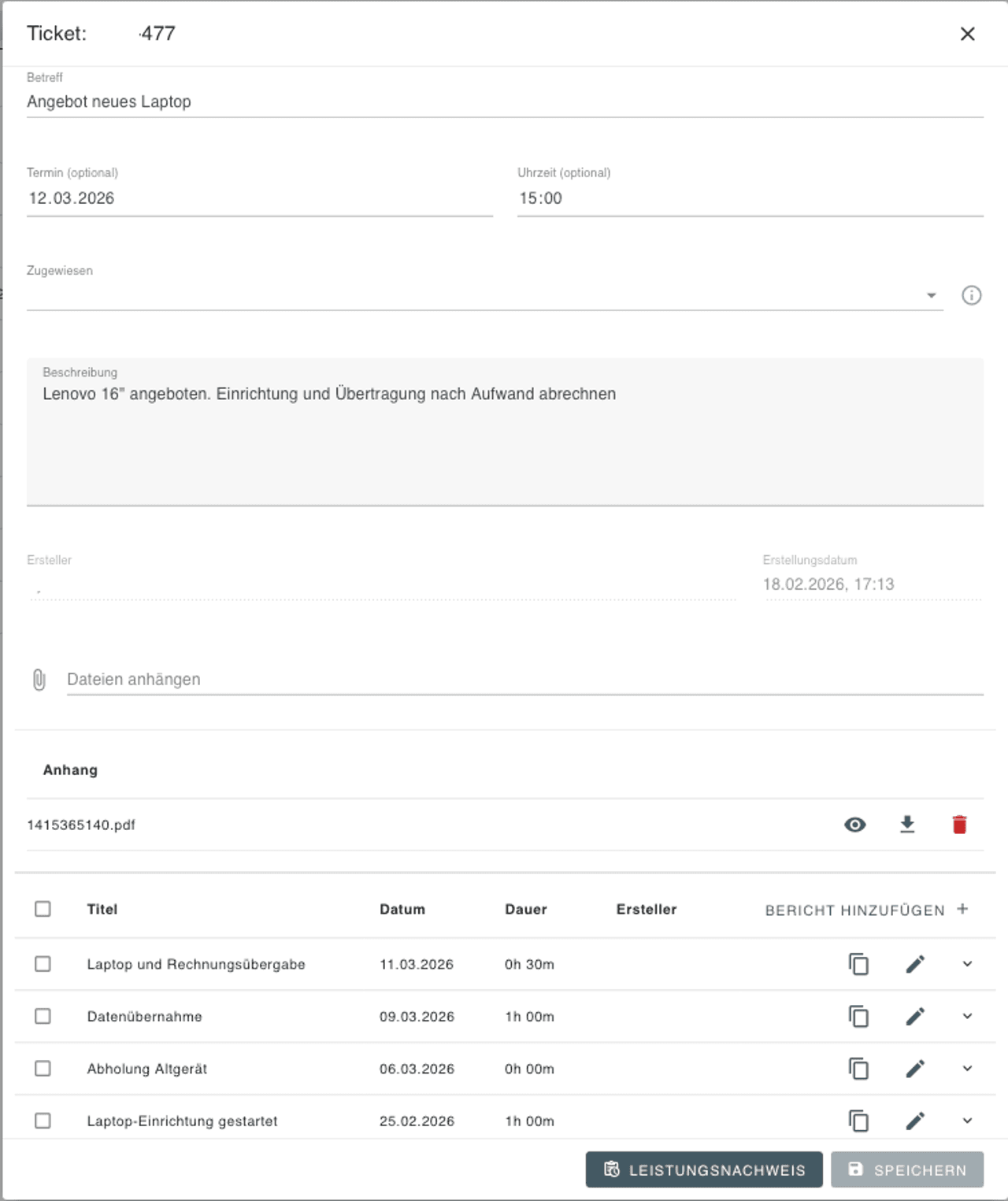
Task: Click the Erstellungsdatum value 18.02.2026, 17:13
Action: pyautogui.click(x=828, y=584)
